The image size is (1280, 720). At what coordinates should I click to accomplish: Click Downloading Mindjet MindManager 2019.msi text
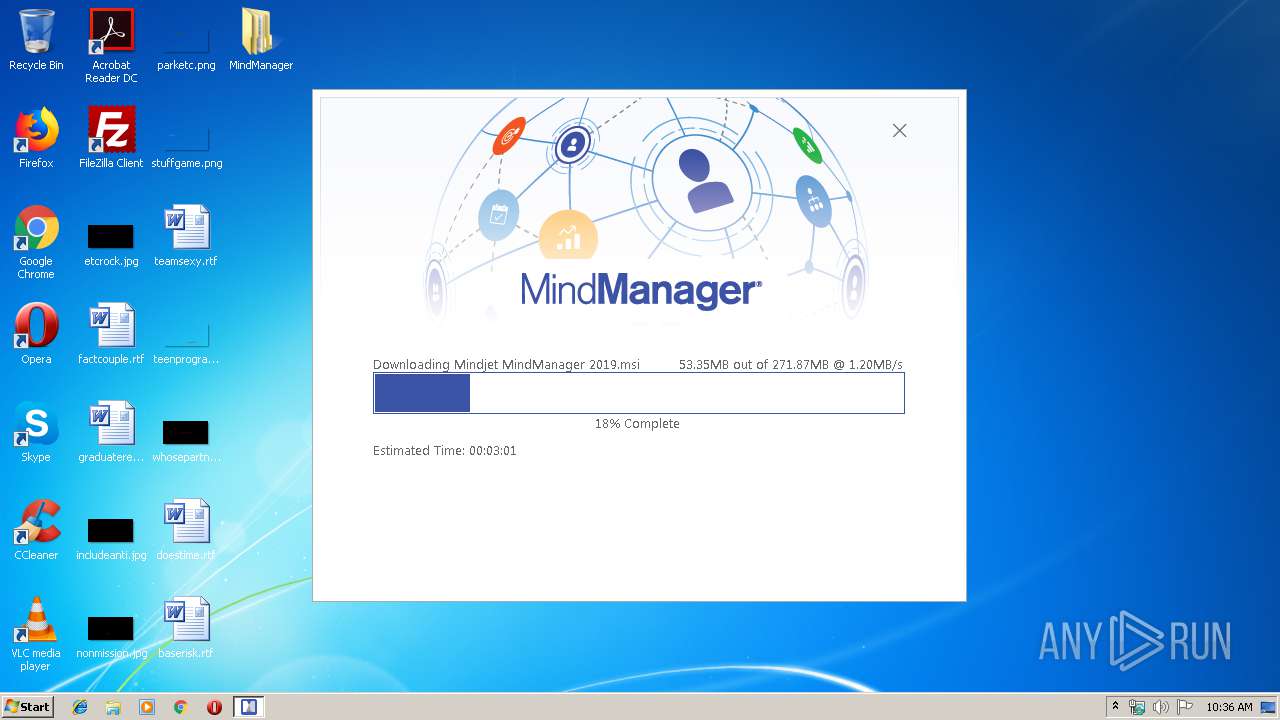tap(506, 365)
